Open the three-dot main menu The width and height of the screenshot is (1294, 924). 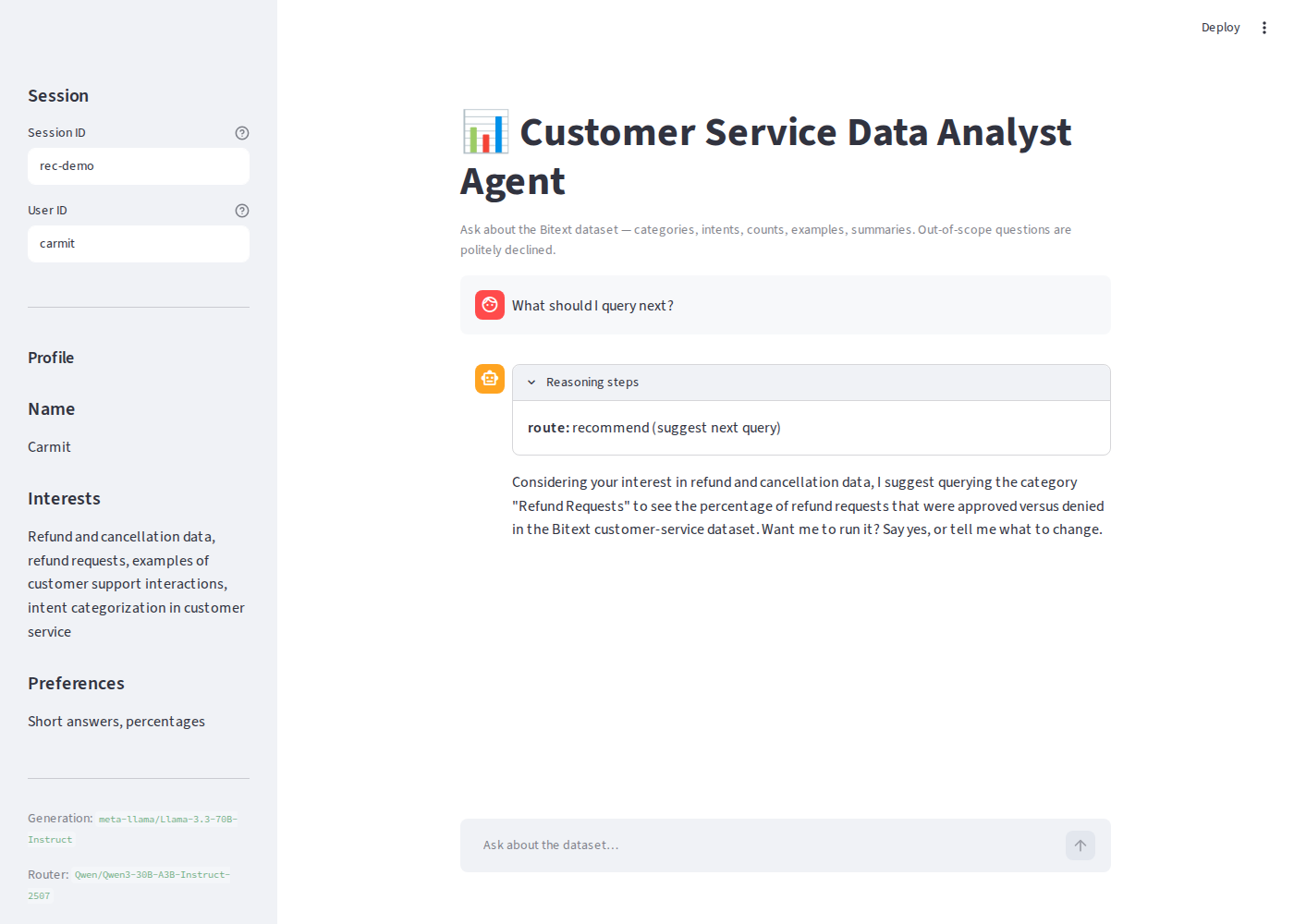1264,28
